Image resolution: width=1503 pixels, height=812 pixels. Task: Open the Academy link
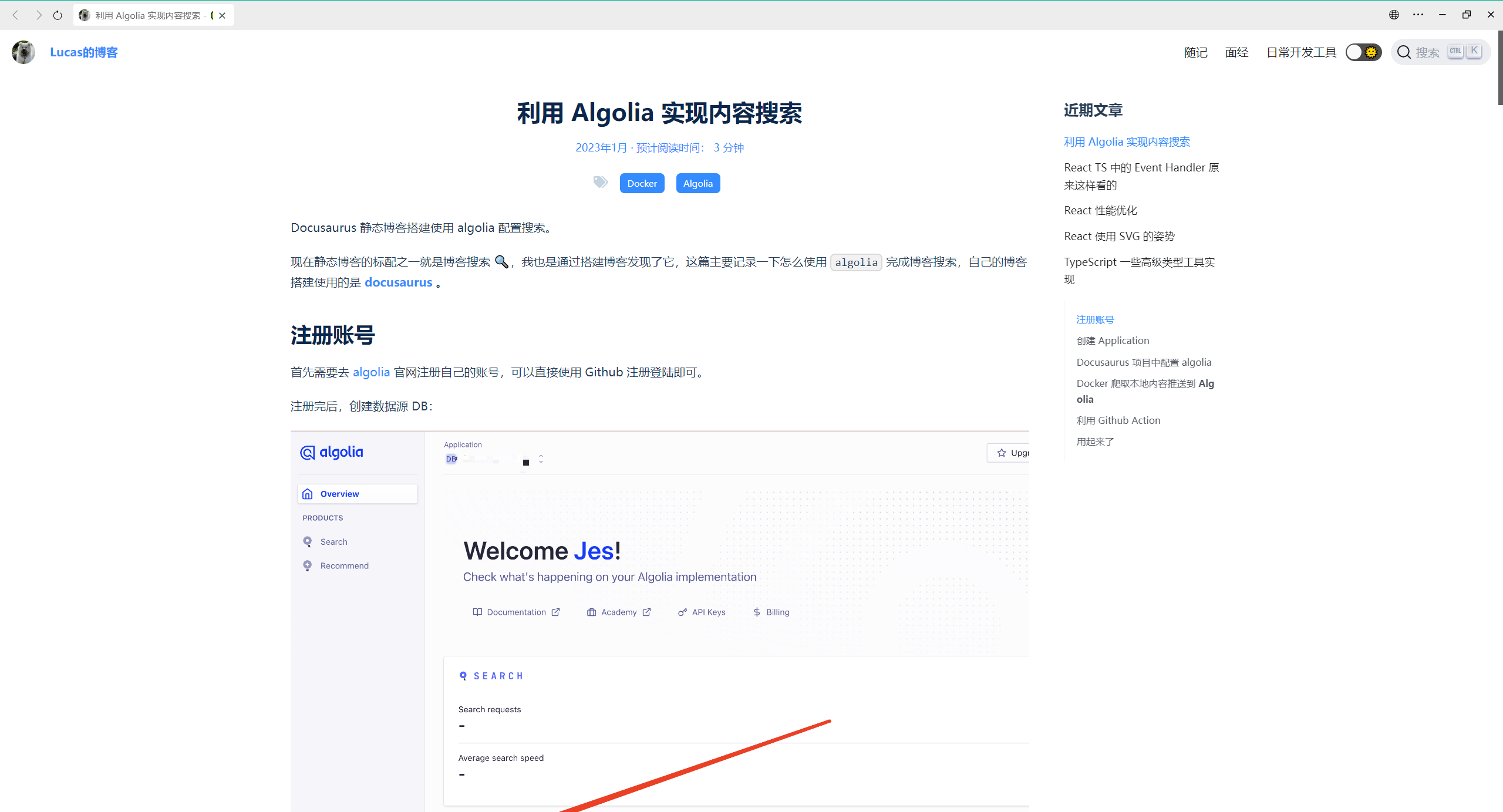tap(619, 612)
